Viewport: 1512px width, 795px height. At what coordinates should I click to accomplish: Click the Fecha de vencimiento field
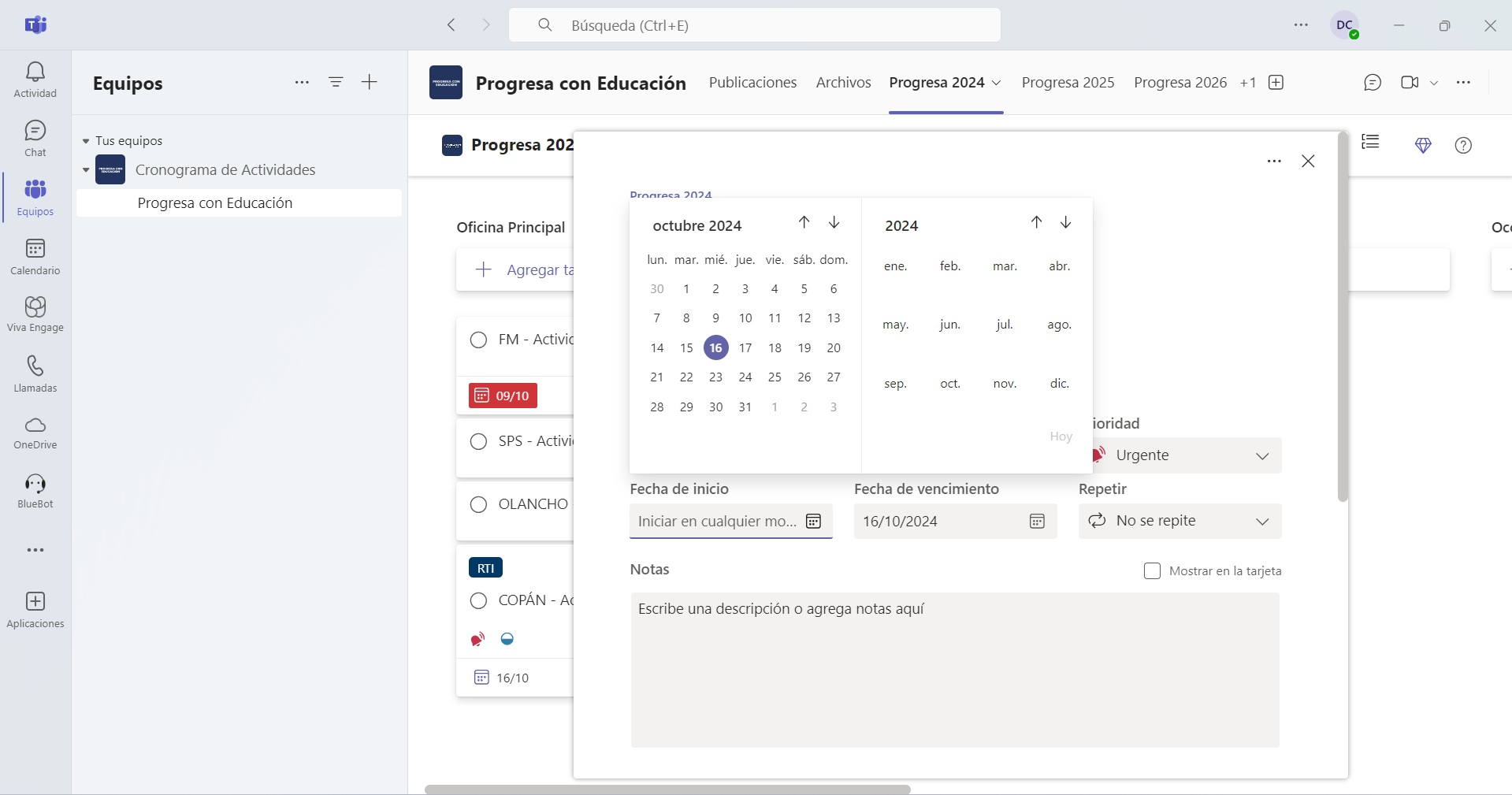pos(955,521)
